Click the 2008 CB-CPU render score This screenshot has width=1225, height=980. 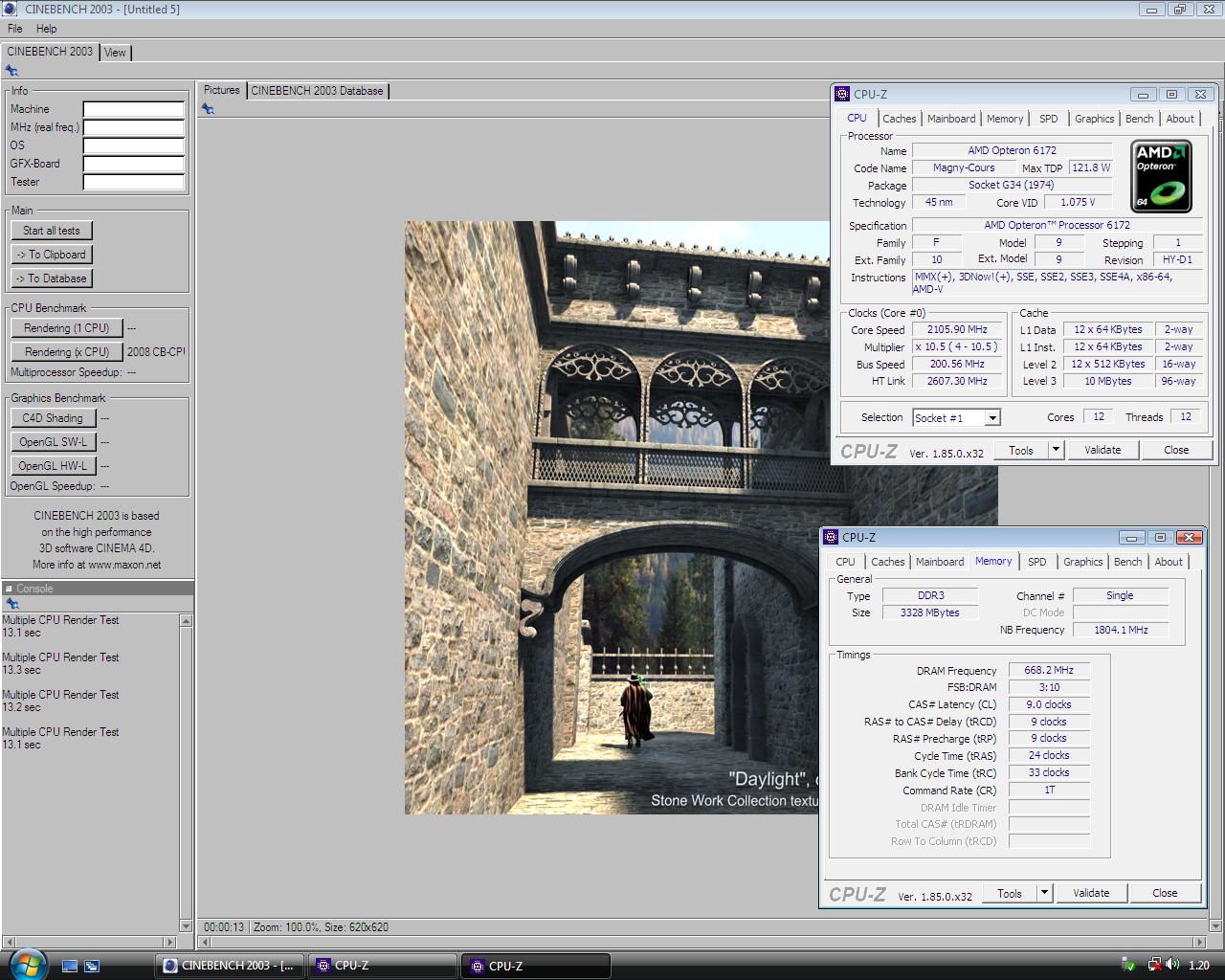156,352
